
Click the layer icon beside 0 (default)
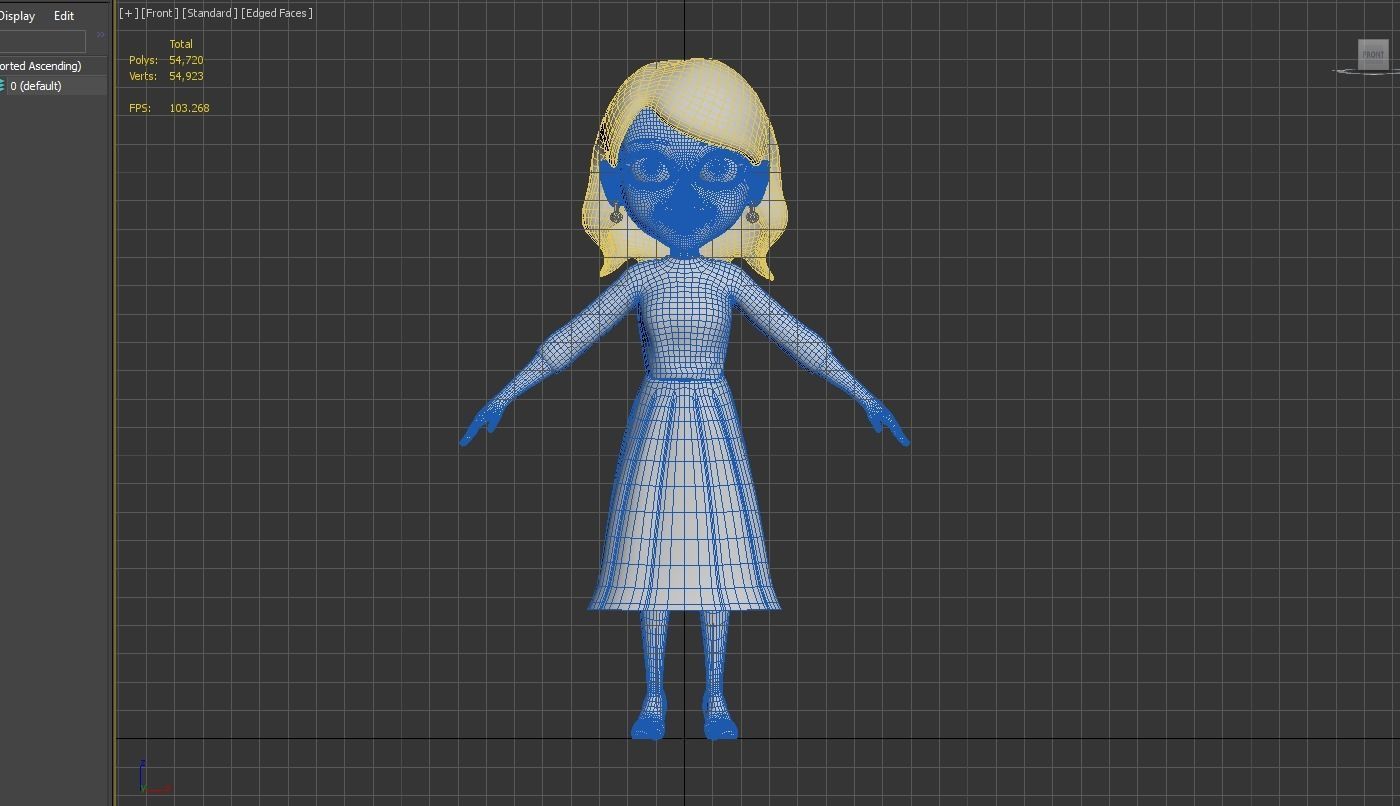click(x=2, y=86)
